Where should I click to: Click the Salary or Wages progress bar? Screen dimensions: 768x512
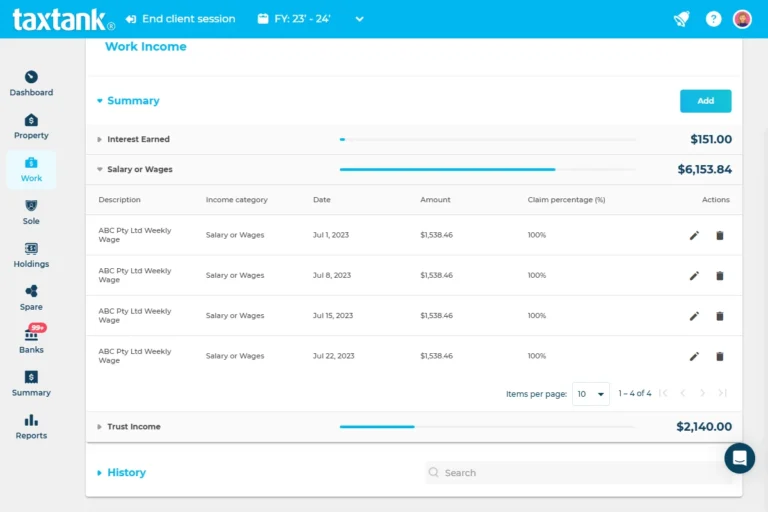click(x=487, y=170)
